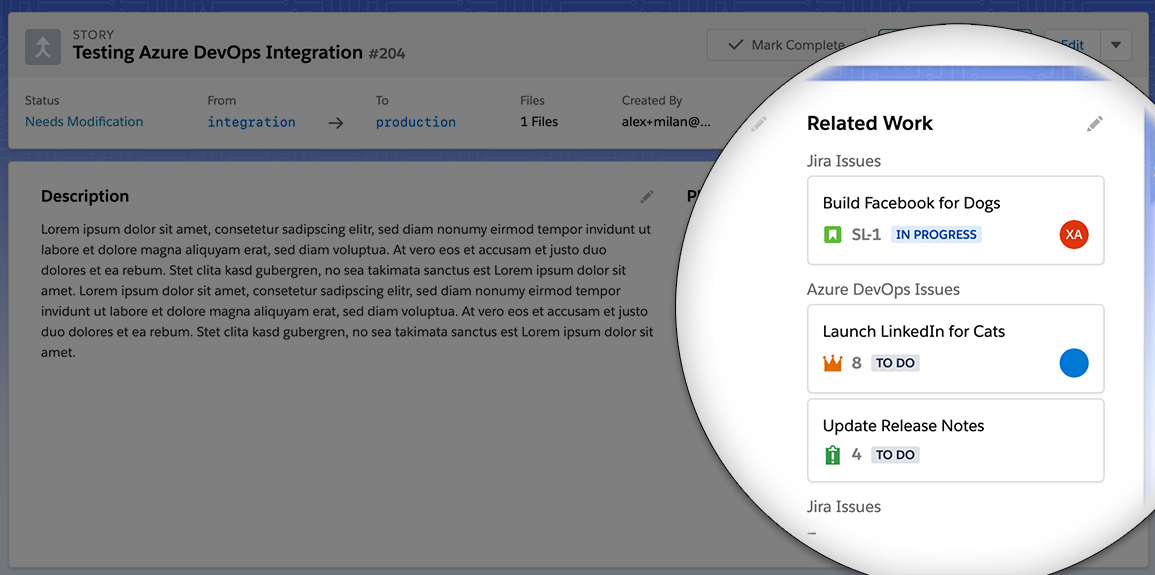The width and height of the screenshot is (1155, 575).
Task: Open the Build Facebook for Dogs card
Action: click(x=955, y=220)
